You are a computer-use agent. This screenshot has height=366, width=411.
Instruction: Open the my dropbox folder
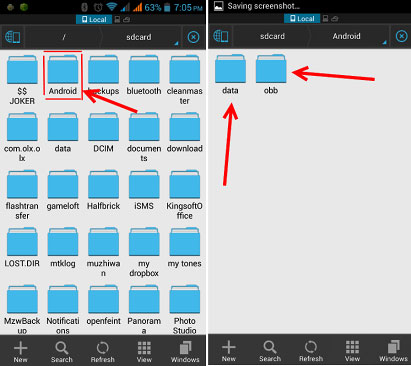tap(144, 252)
